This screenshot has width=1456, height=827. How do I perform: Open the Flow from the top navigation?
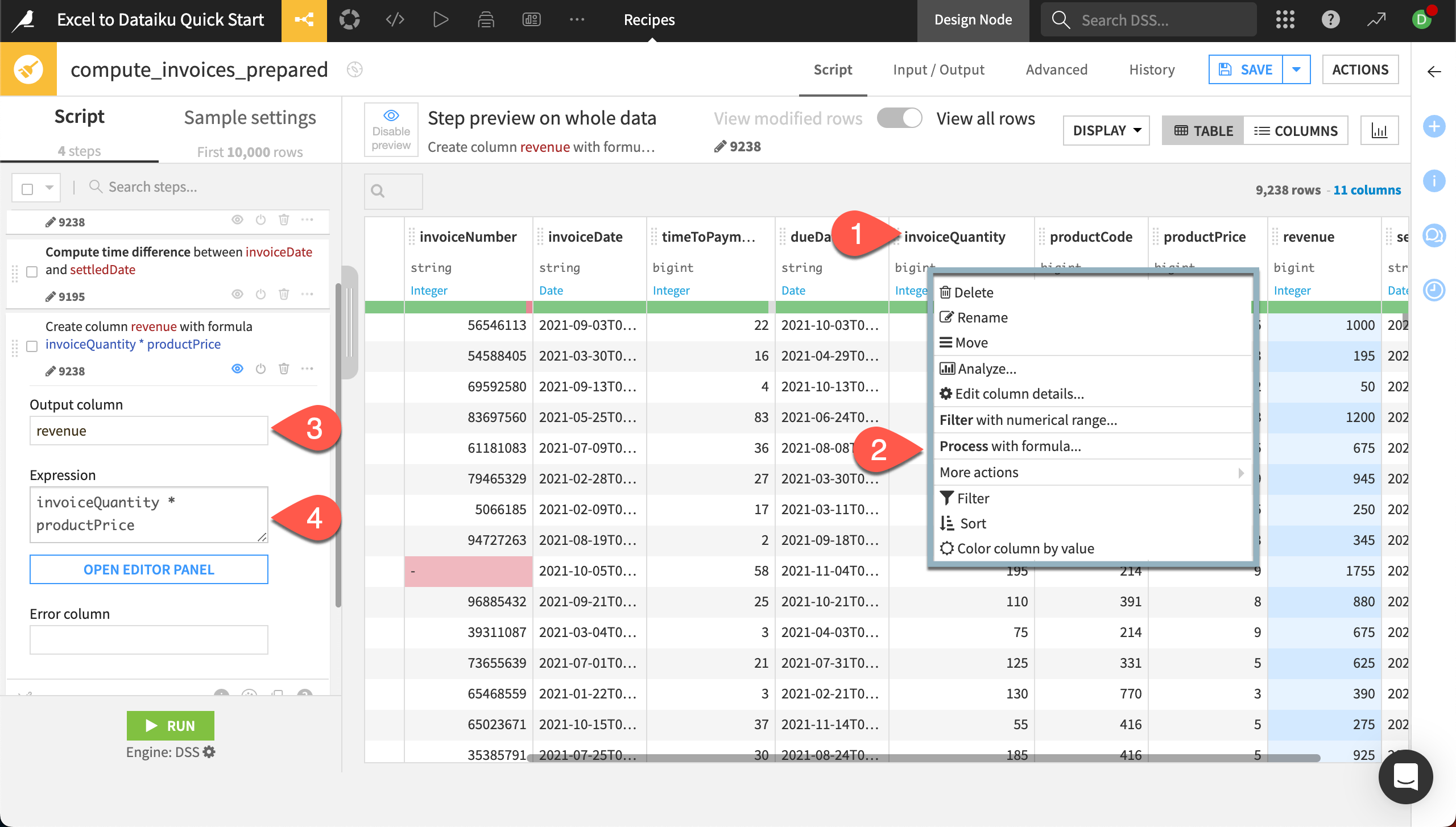pos(304,19)
